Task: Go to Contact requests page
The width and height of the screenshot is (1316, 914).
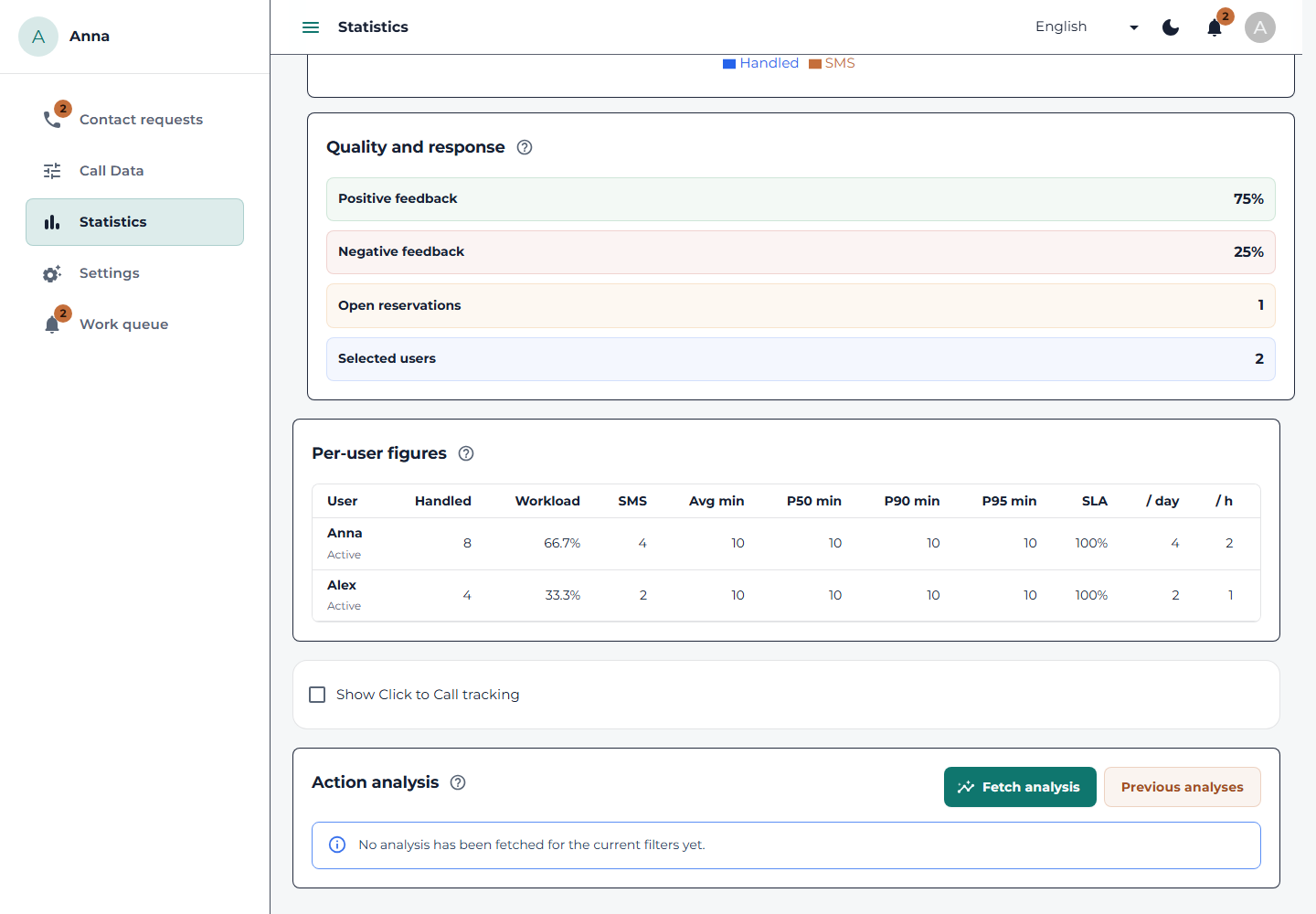Action: click(134, 120)
